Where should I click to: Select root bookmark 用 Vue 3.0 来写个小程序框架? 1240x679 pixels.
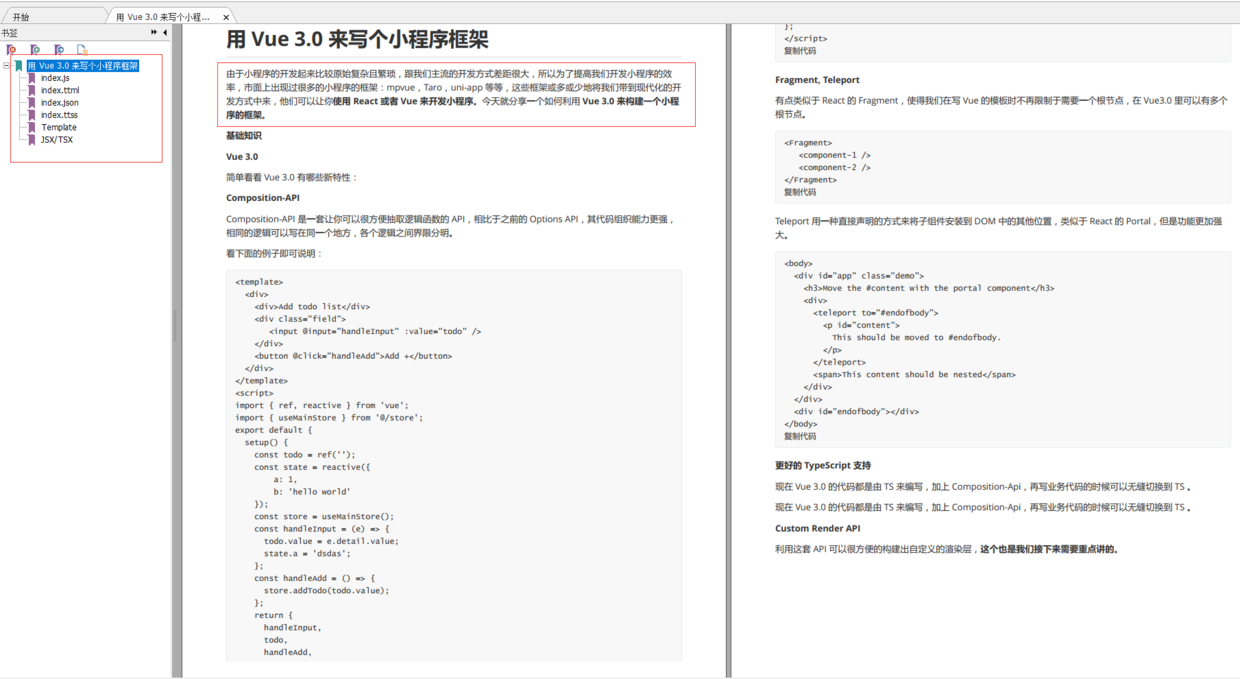point(83,66)
